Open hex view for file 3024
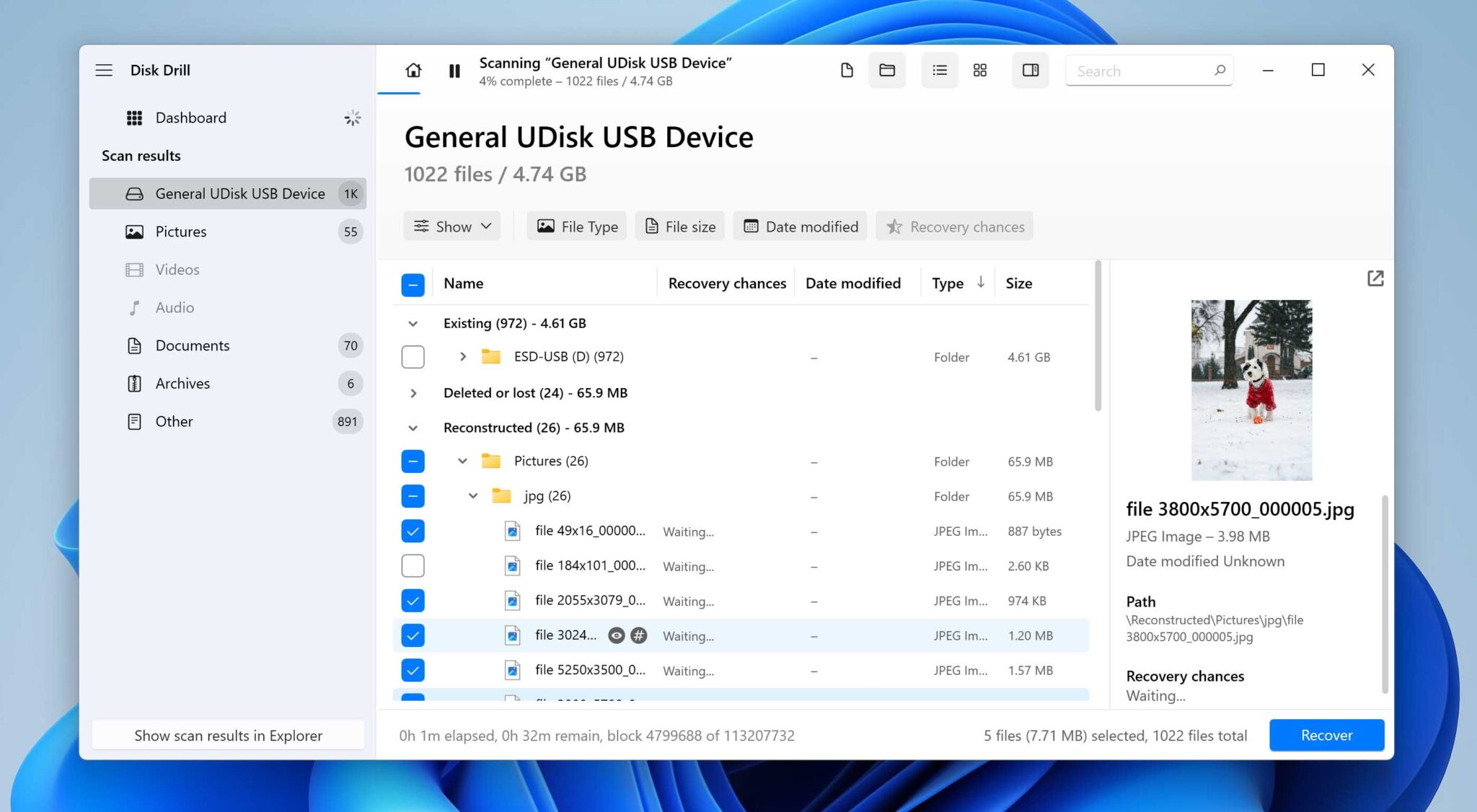Image resolution: width=1477 pixels, height=812 pixels. tap(640, 635)
